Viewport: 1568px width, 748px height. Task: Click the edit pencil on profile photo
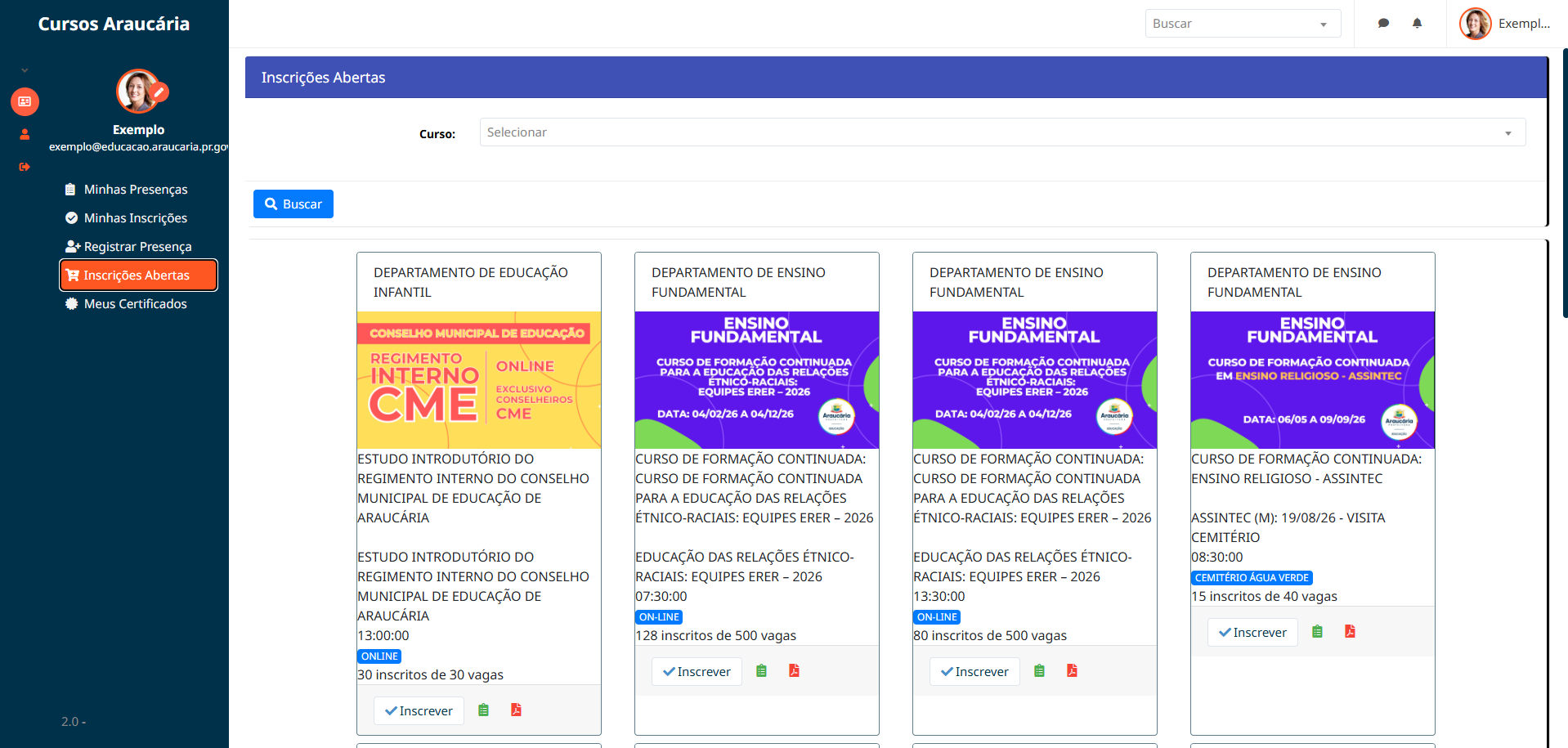pyautogui.click(x=159, y=92)
